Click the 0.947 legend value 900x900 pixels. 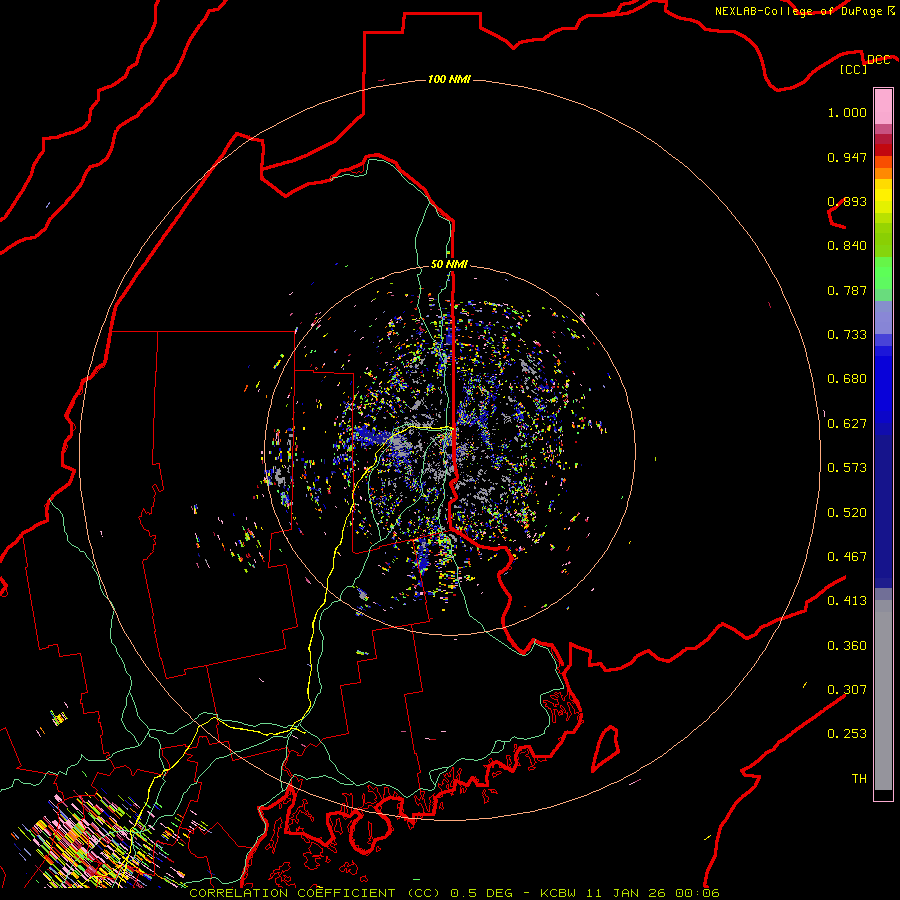coord(847,157)
